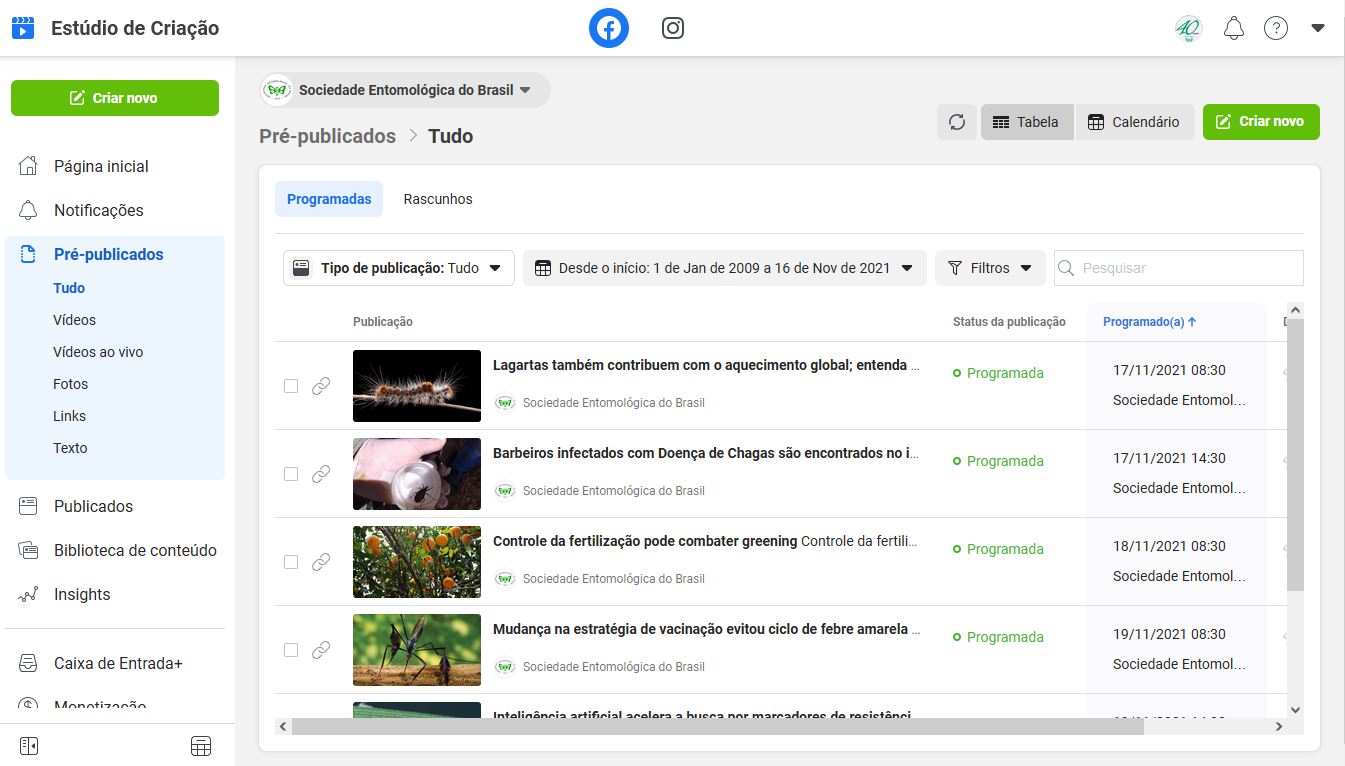
Task: Sort by the Programado(a) column header
Action: click(1149, 322)
